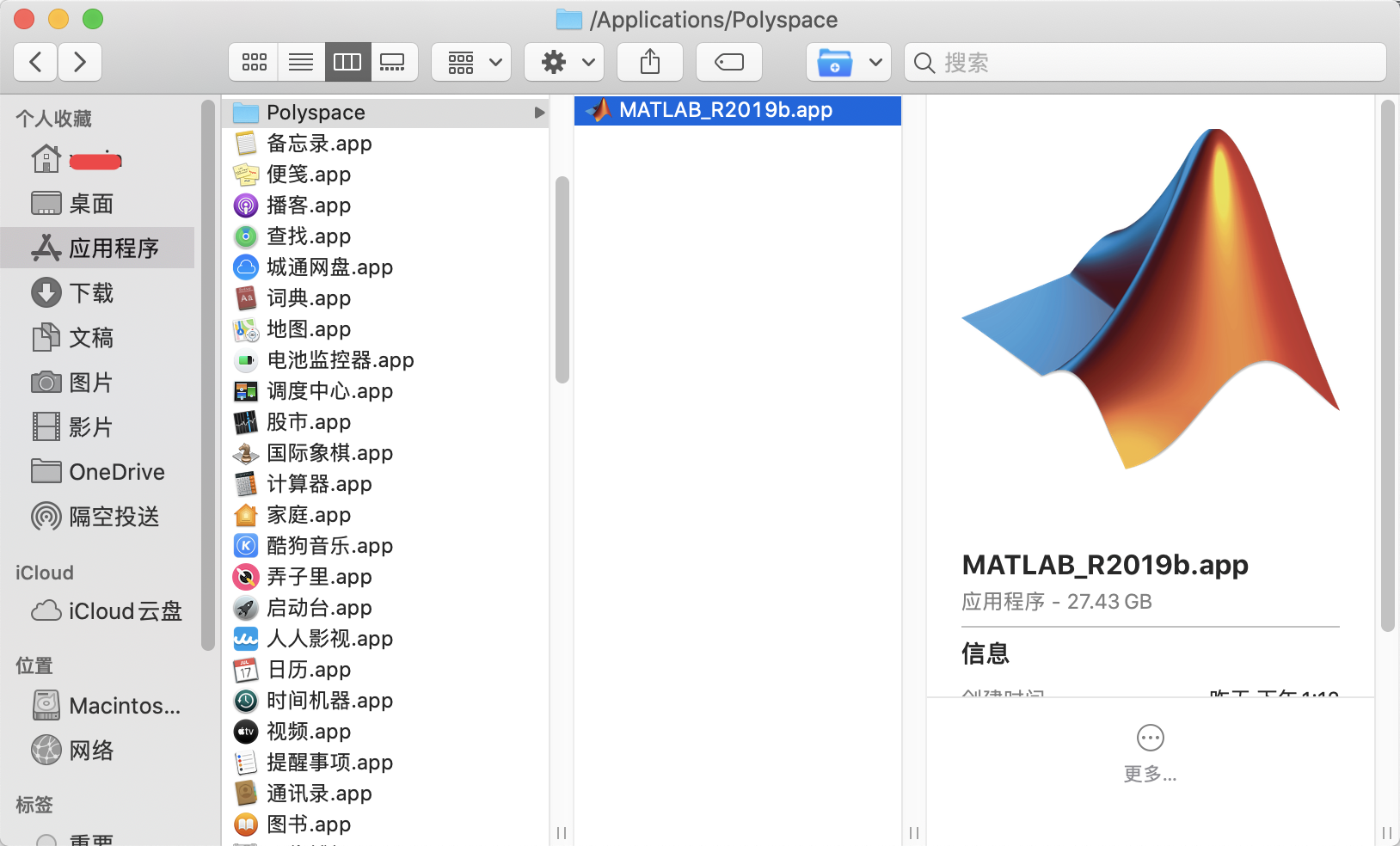The height and width of the screenshot is (846, 1400).
Task: Click the 更多 more actions button
Action: pyautogui.click(x=1150, y=753)
